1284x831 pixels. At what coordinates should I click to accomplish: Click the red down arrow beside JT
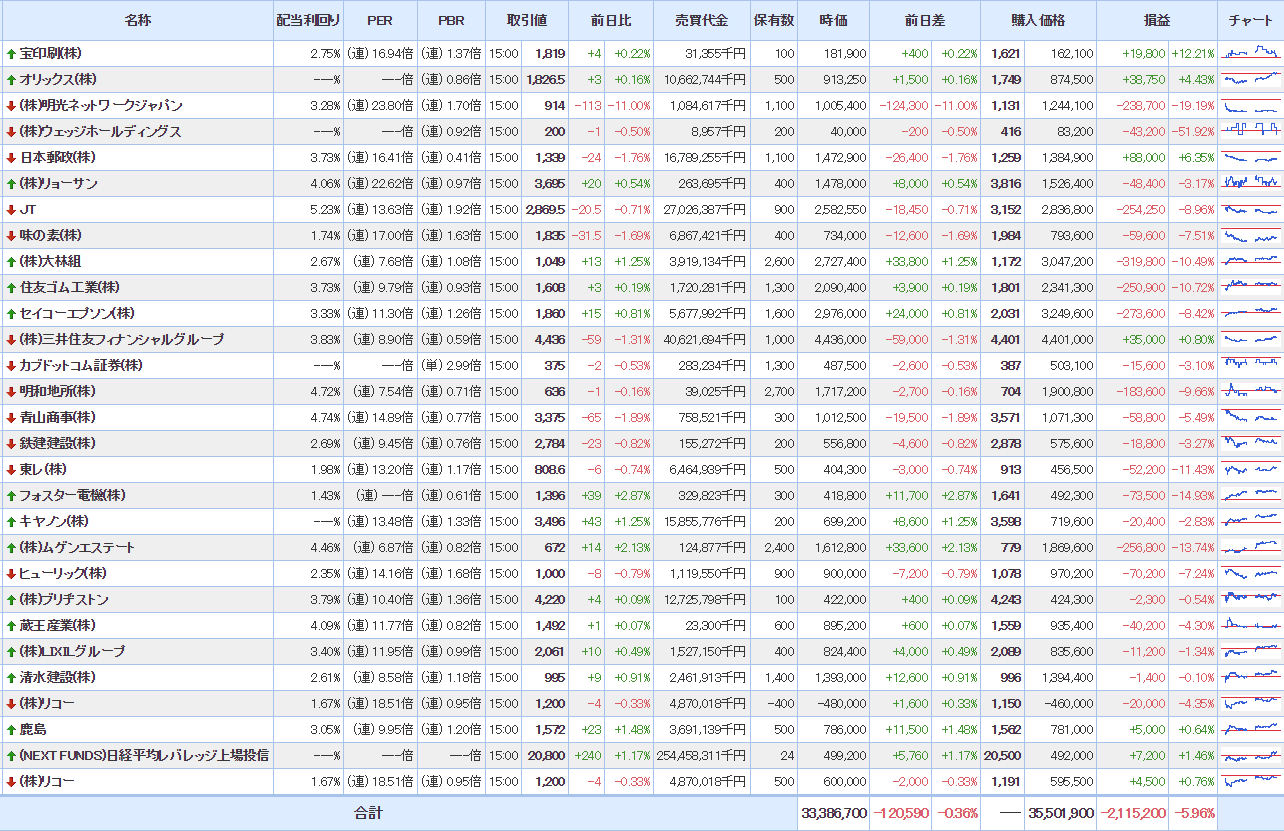coord(11,210)
